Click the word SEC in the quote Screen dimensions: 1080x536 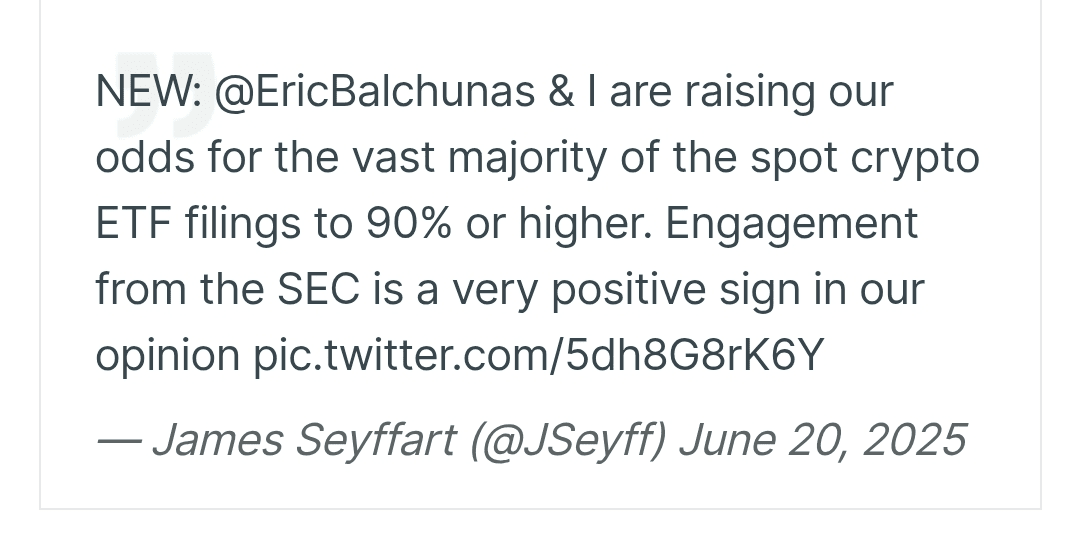coord(318,290)
